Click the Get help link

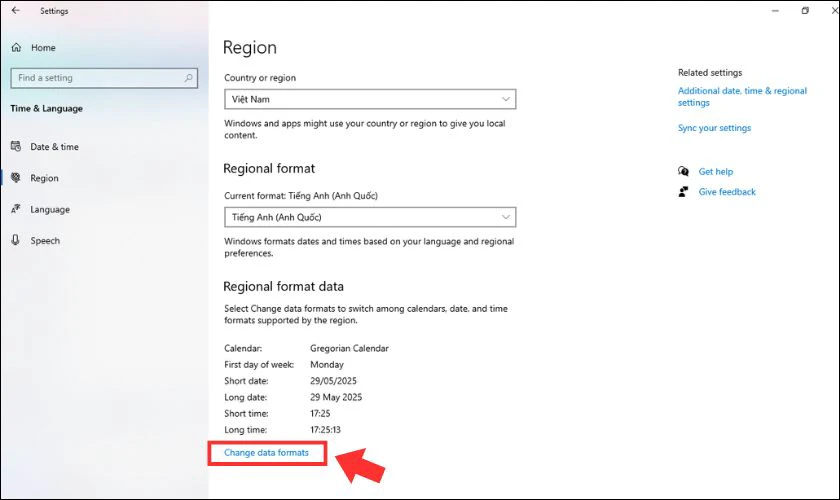point(716,171)
